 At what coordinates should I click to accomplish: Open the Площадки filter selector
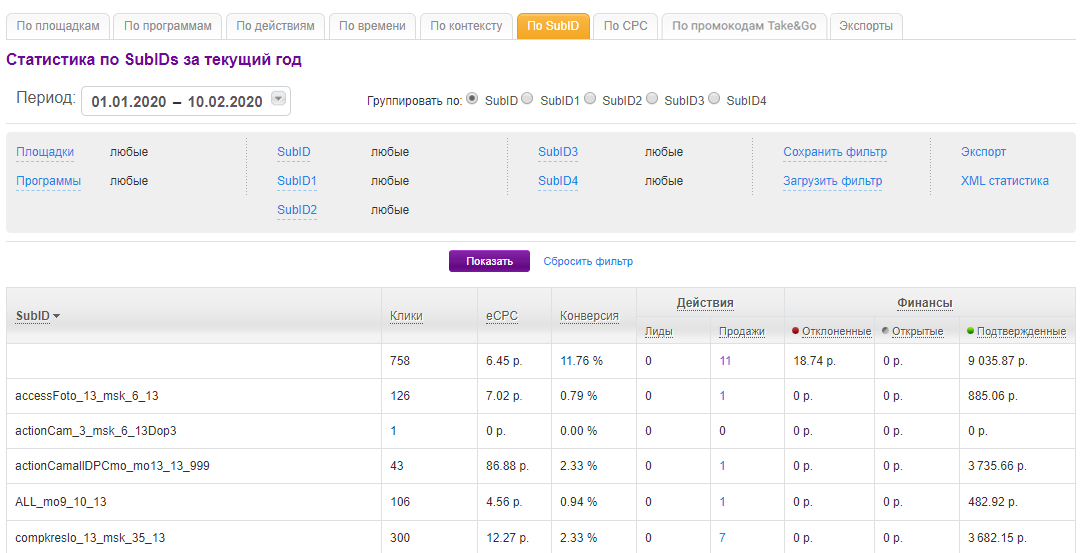coord(45,152)
